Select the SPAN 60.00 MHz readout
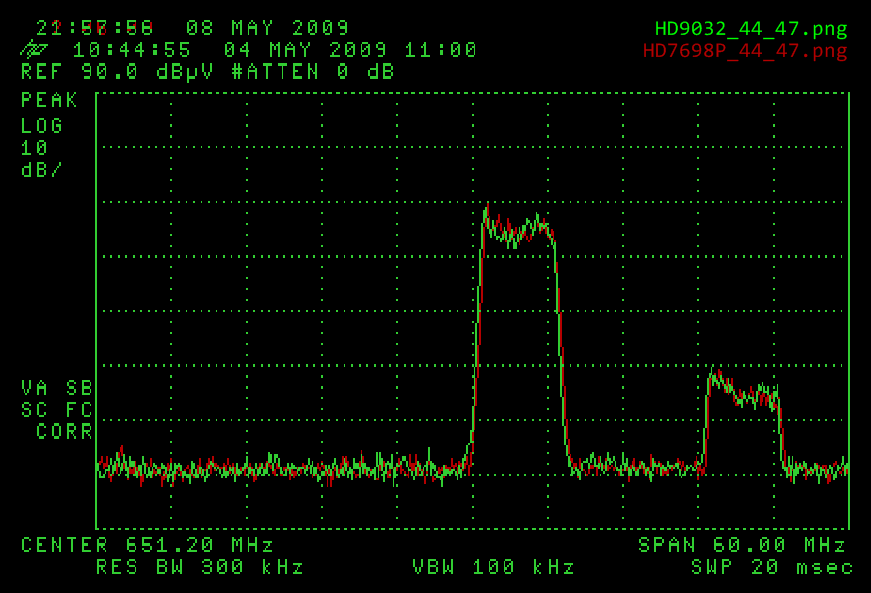 tap(742, 545)
